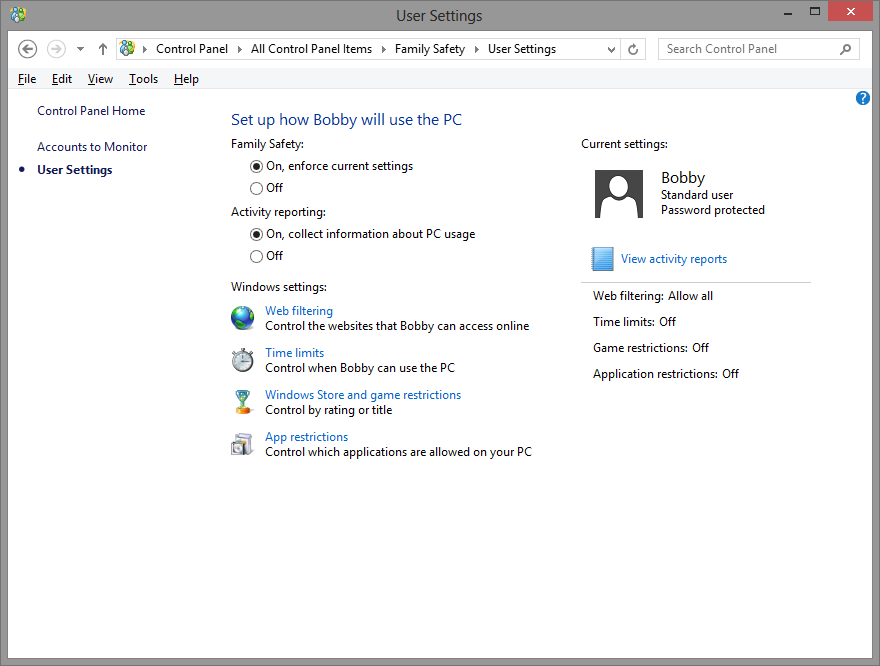Click the activity reports notebook icon
This screenshot has width=880, height=666.
(x=603, y=259)
